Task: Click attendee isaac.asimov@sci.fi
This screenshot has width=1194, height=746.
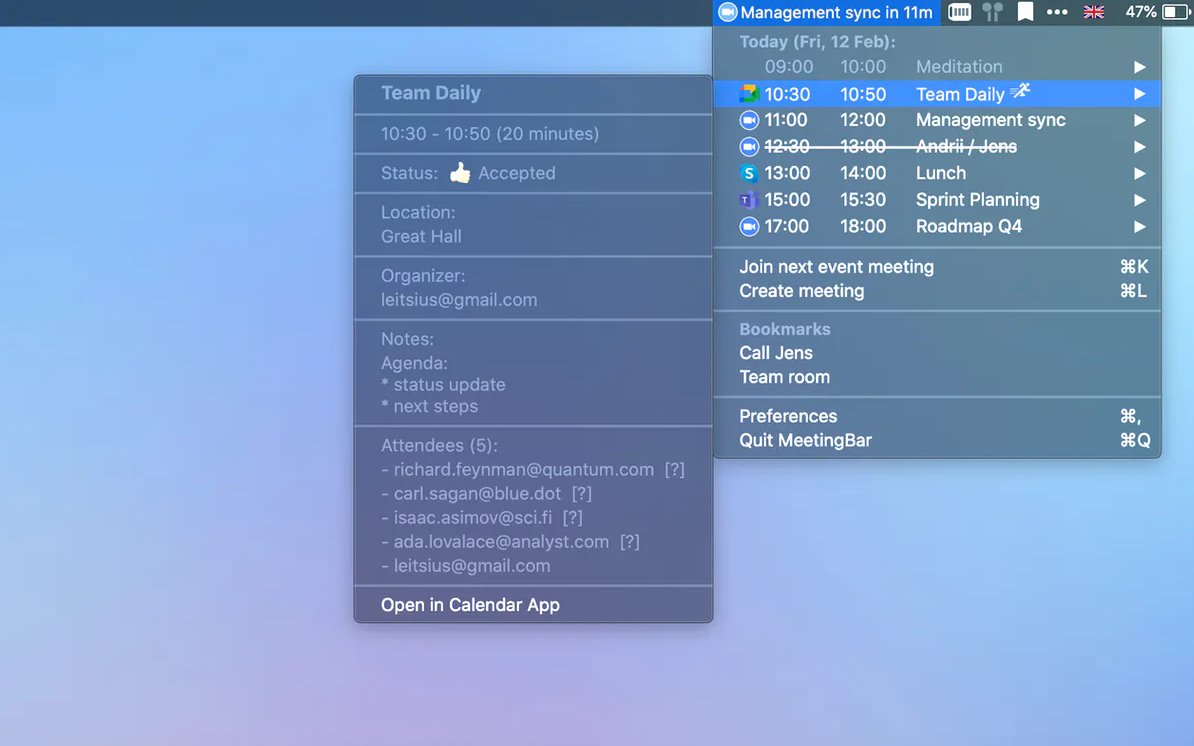Action: pyautogui.click(x=473, y=518)
